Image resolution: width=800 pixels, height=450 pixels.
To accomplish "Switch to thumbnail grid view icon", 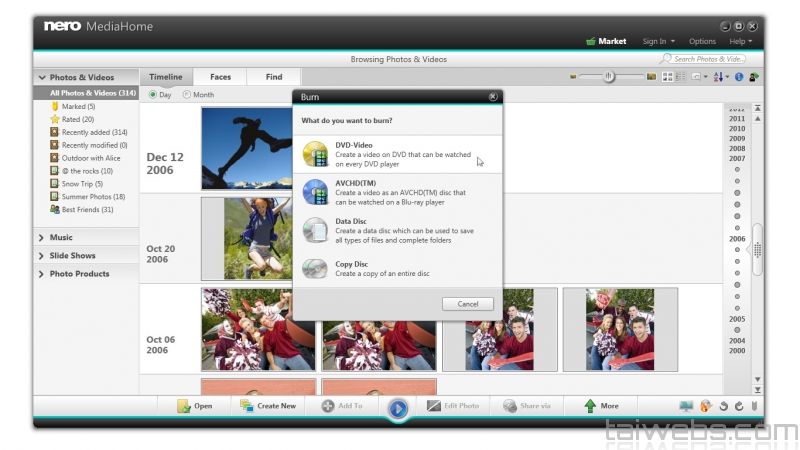I will click(667, 77).
